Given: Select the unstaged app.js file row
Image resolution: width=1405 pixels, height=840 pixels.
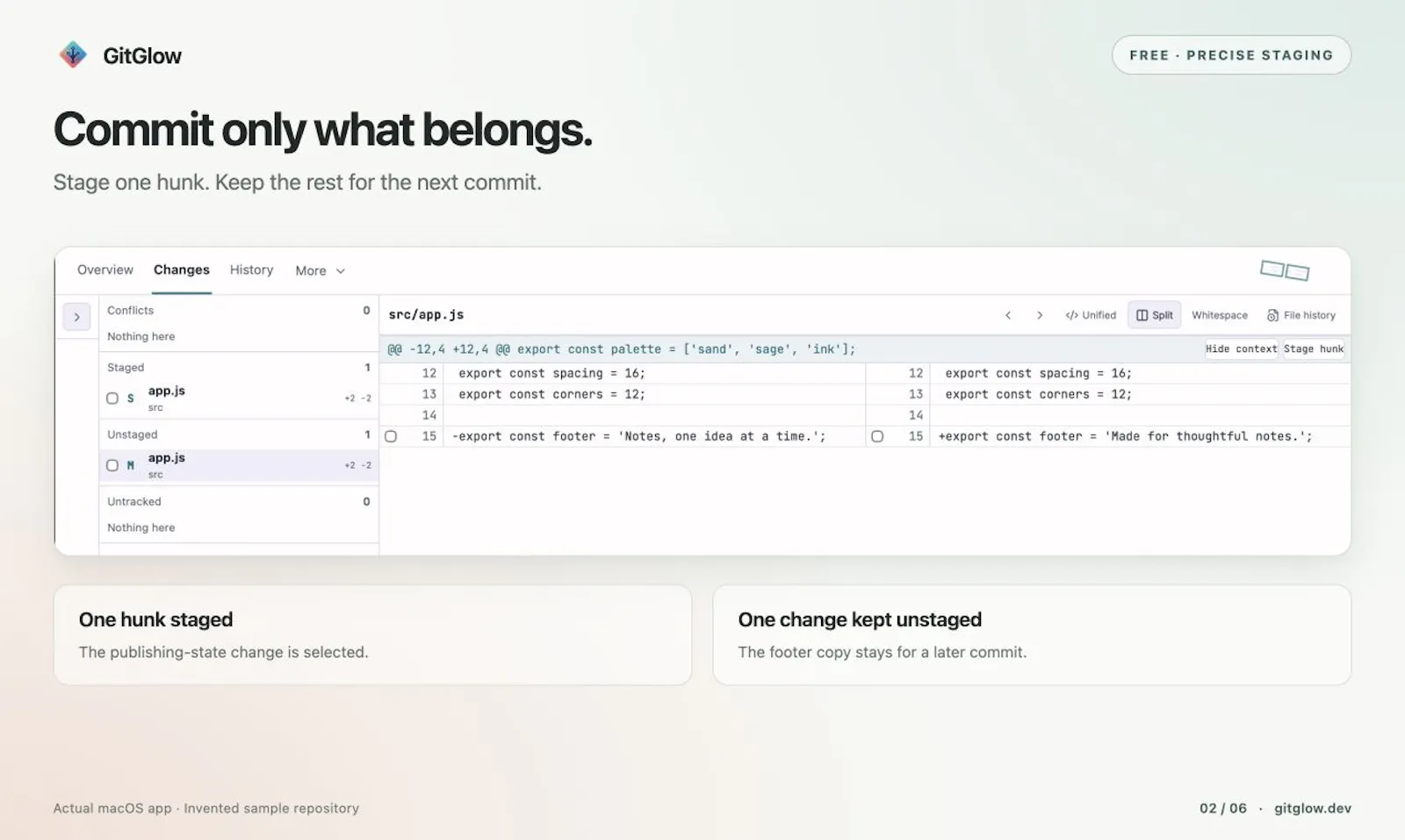Looking at the screenshot, I should (x=239, y=465).
